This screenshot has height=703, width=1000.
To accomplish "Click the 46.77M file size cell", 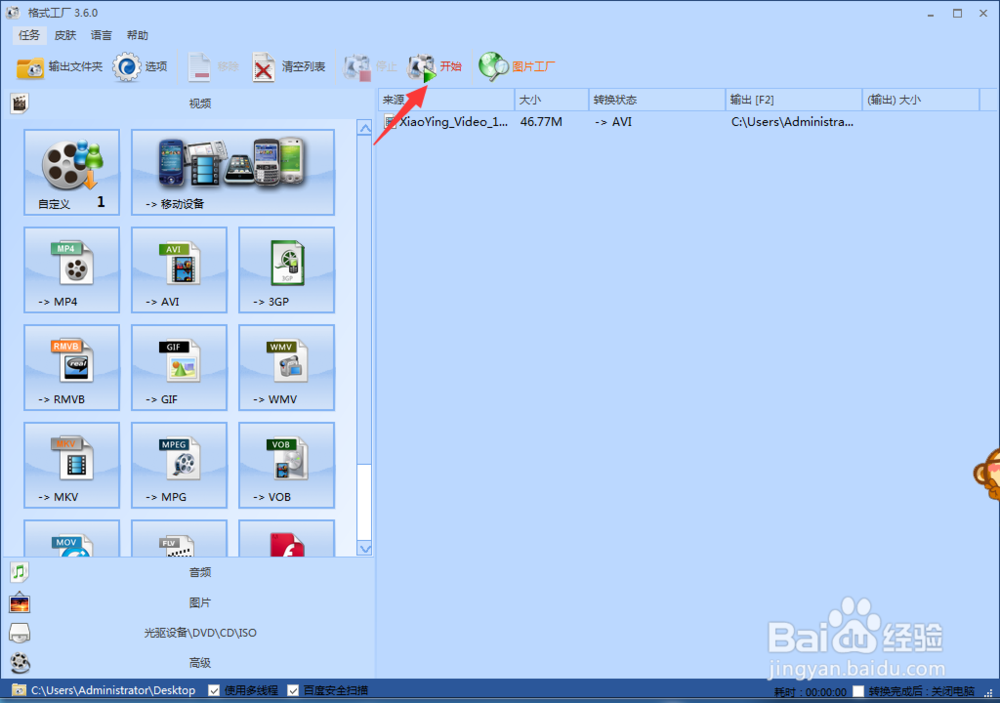I will (541, 122).
